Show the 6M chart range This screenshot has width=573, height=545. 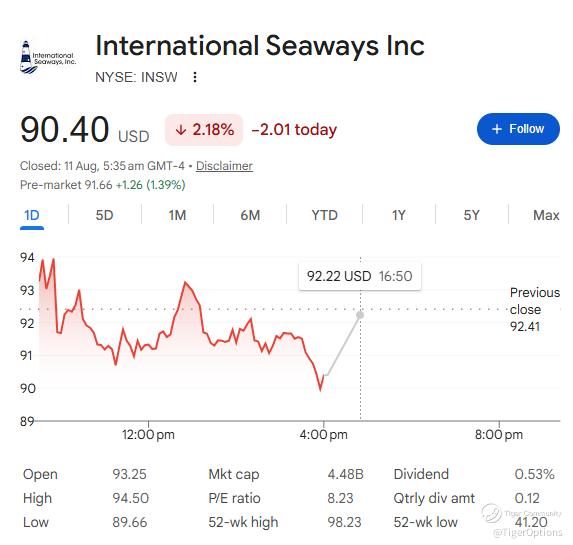pos(250,215)
